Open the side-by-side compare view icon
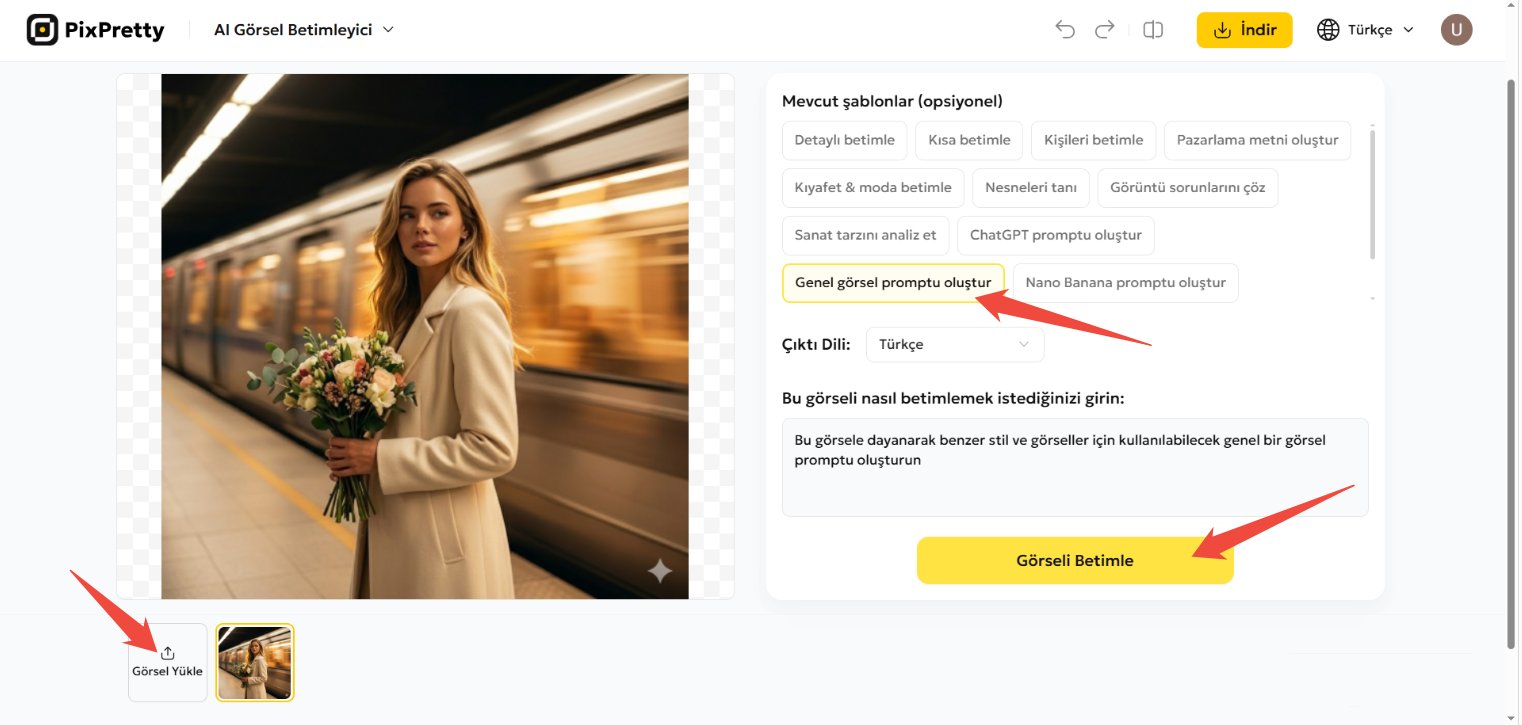 tap(1152, 29)
